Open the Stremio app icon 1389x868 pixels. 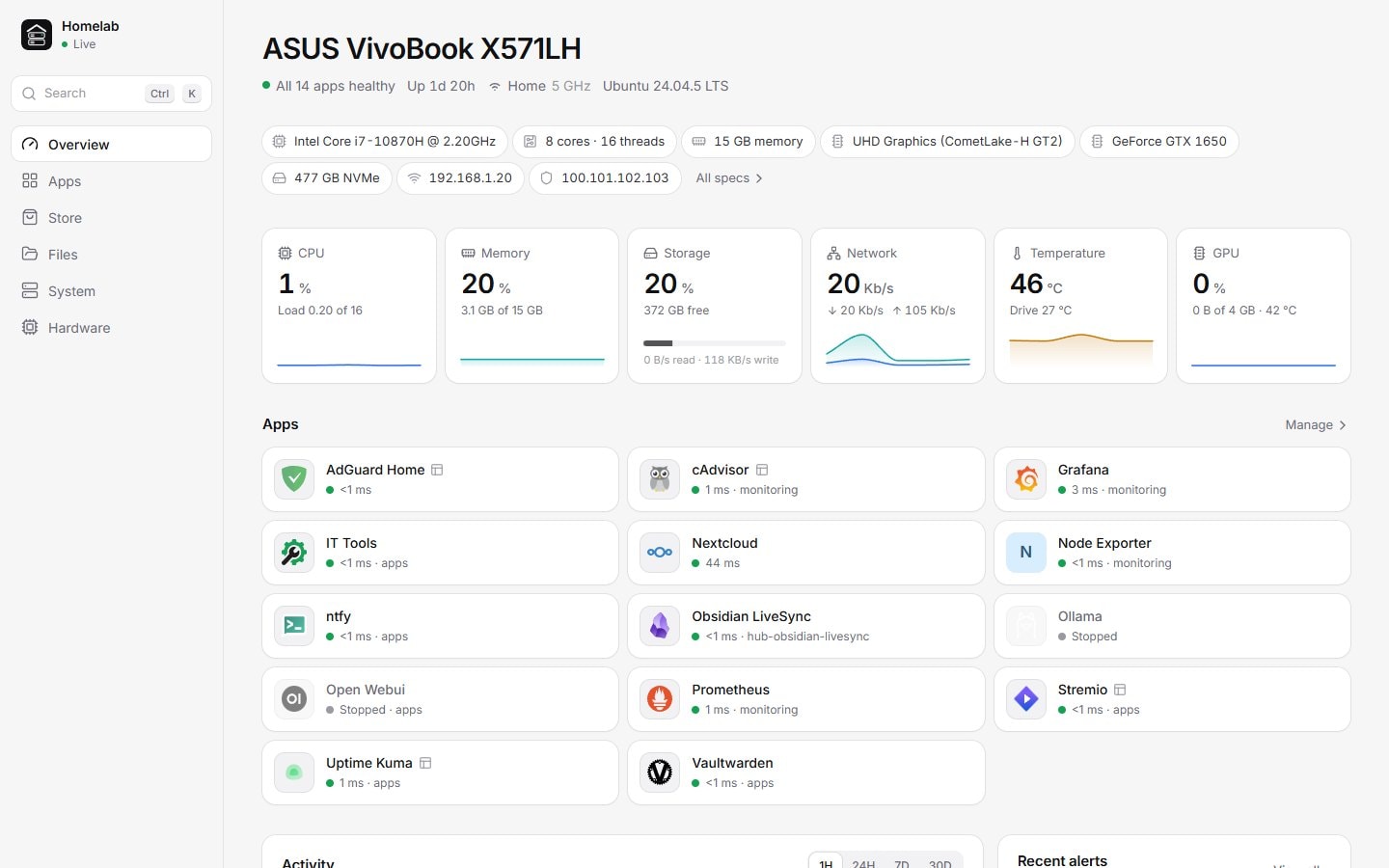[1026, 699]
